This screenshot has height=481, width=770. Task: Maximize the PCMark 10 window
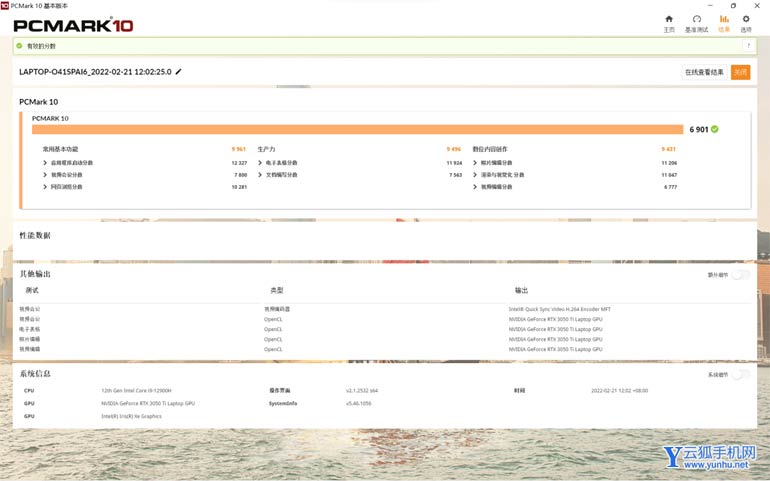[733, 5]
